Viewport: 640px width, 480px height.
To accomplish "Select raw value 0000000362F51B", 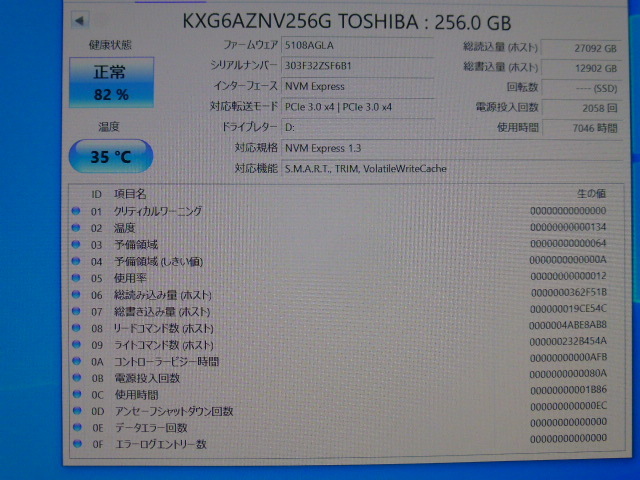I will click(x=569, y=292).
